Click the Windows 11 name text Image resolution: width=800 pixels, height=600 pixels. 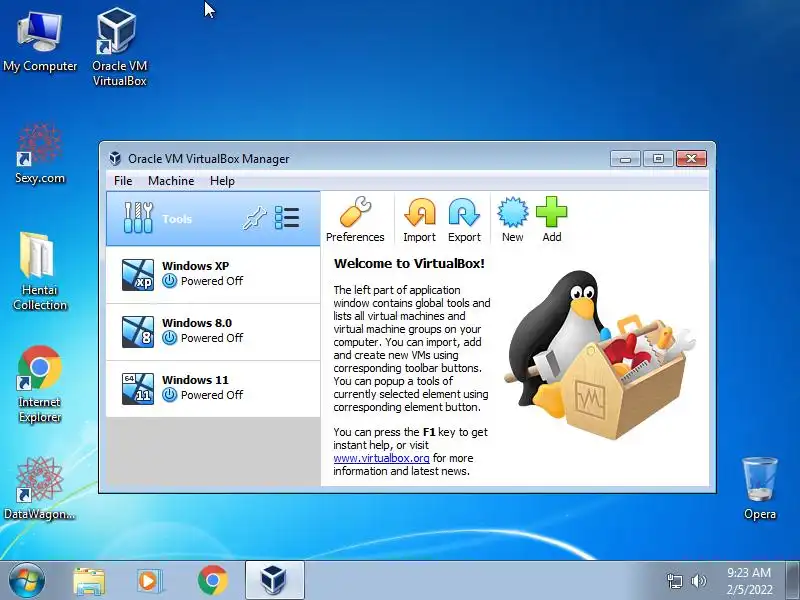[x=195, y=380]
